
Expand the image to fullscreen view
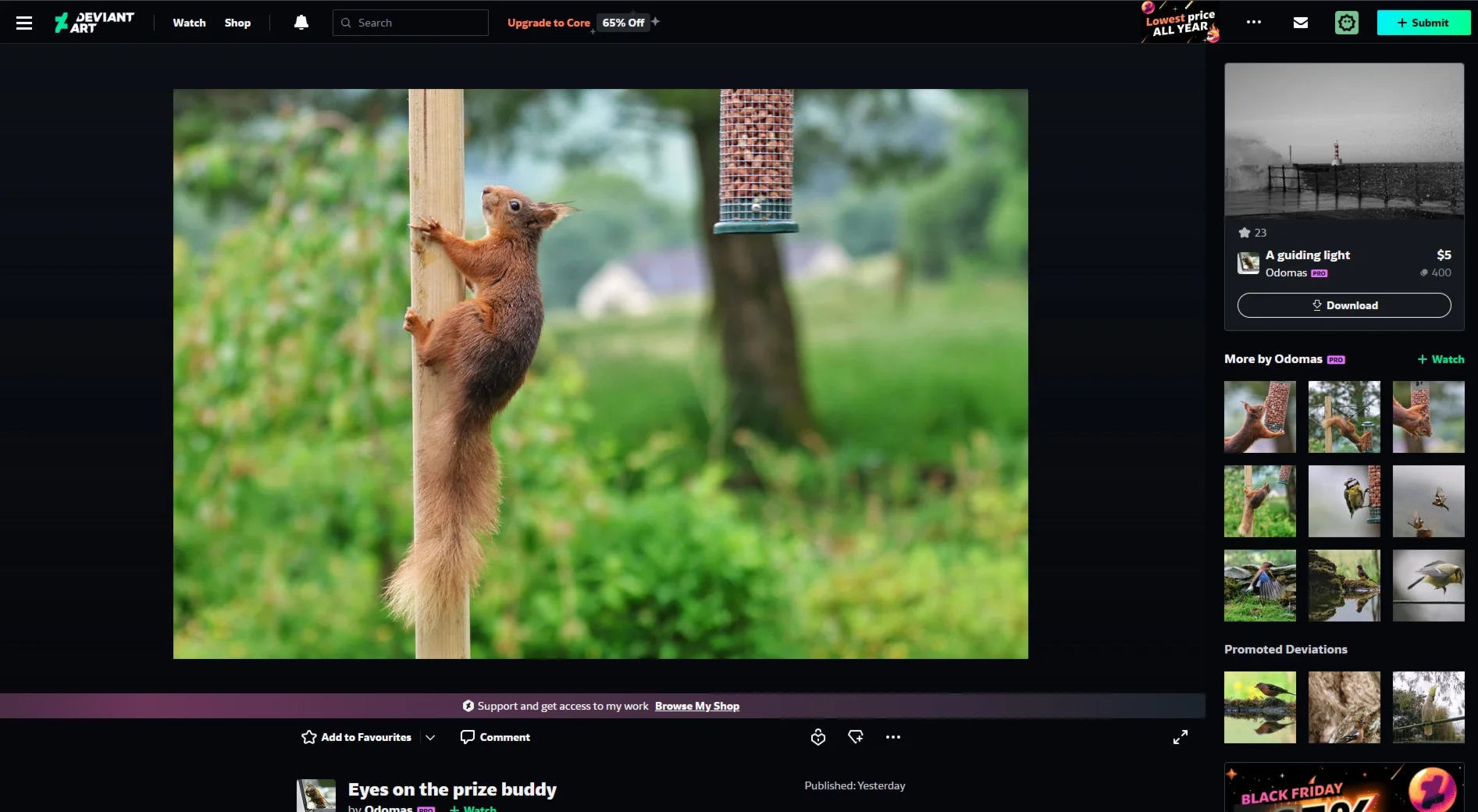[x=1180, y=737]
